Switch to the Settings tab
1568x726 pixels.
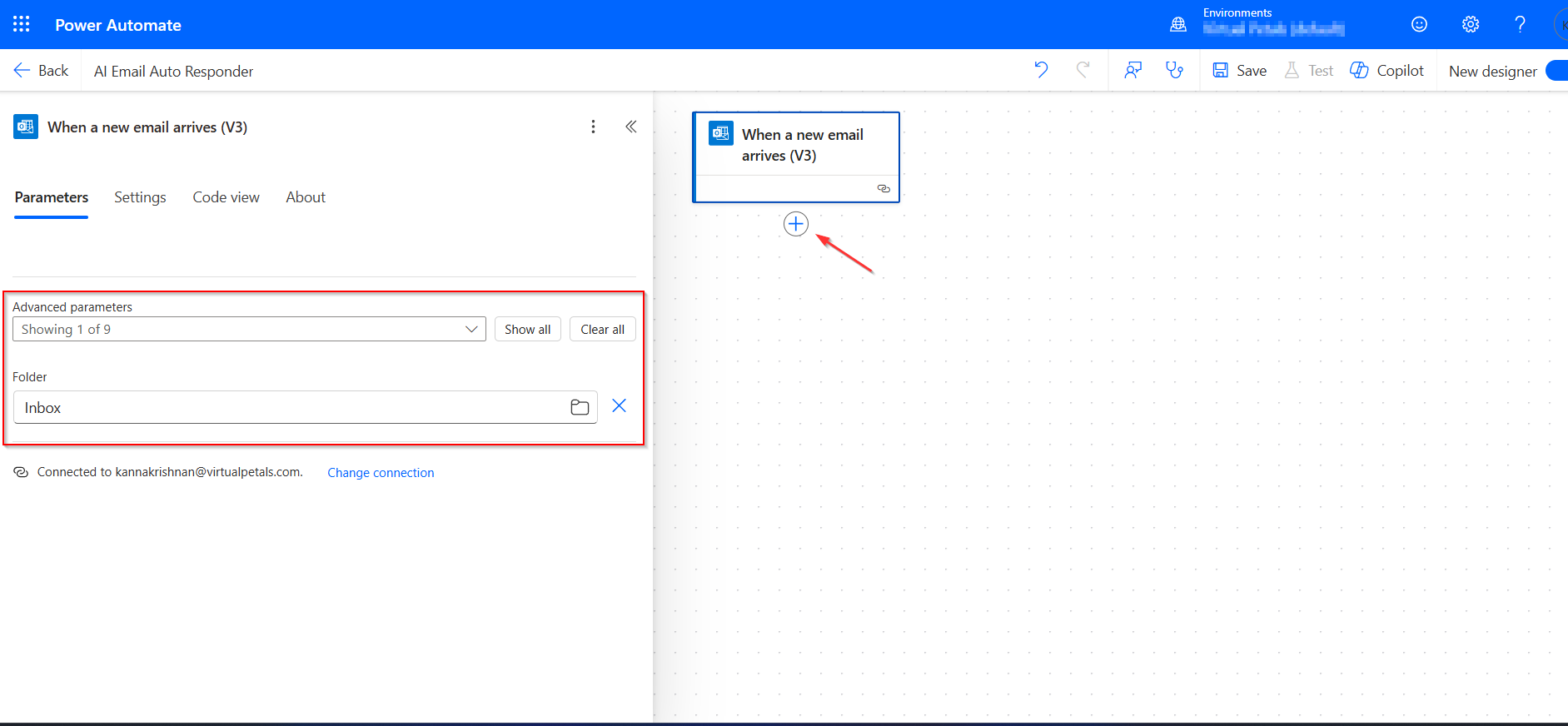pos(140,197)
